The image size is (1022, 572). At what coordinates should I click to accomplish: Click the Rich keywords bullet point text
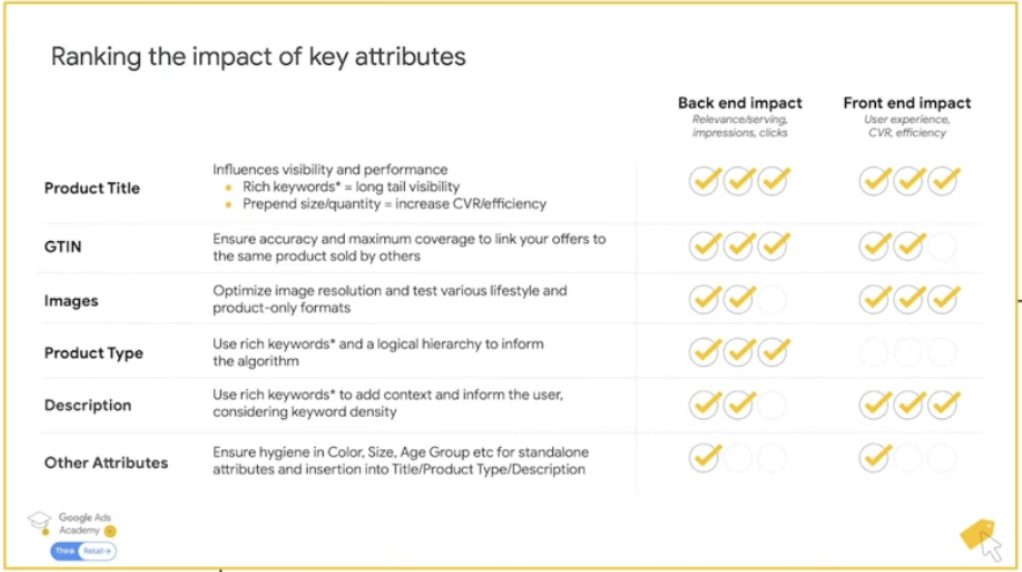pos(351,187)
